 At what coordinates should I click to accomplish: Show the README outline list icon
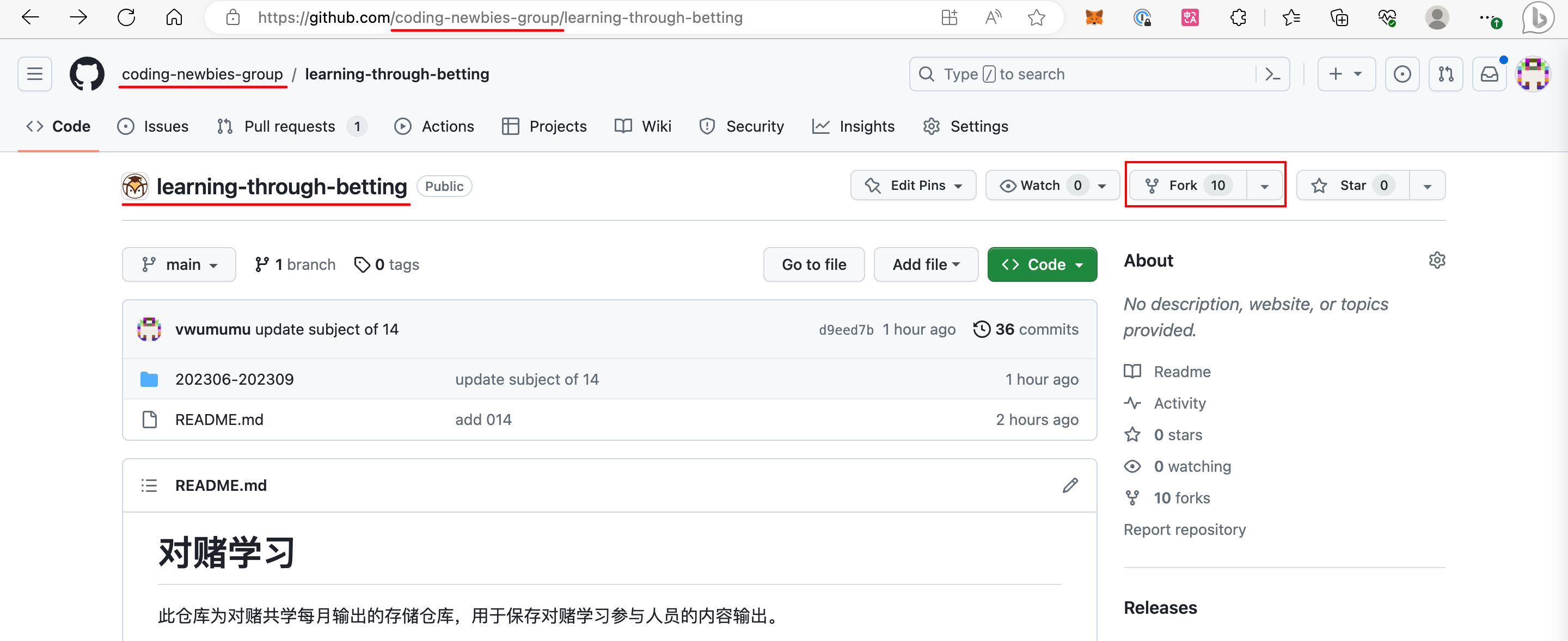149,485
